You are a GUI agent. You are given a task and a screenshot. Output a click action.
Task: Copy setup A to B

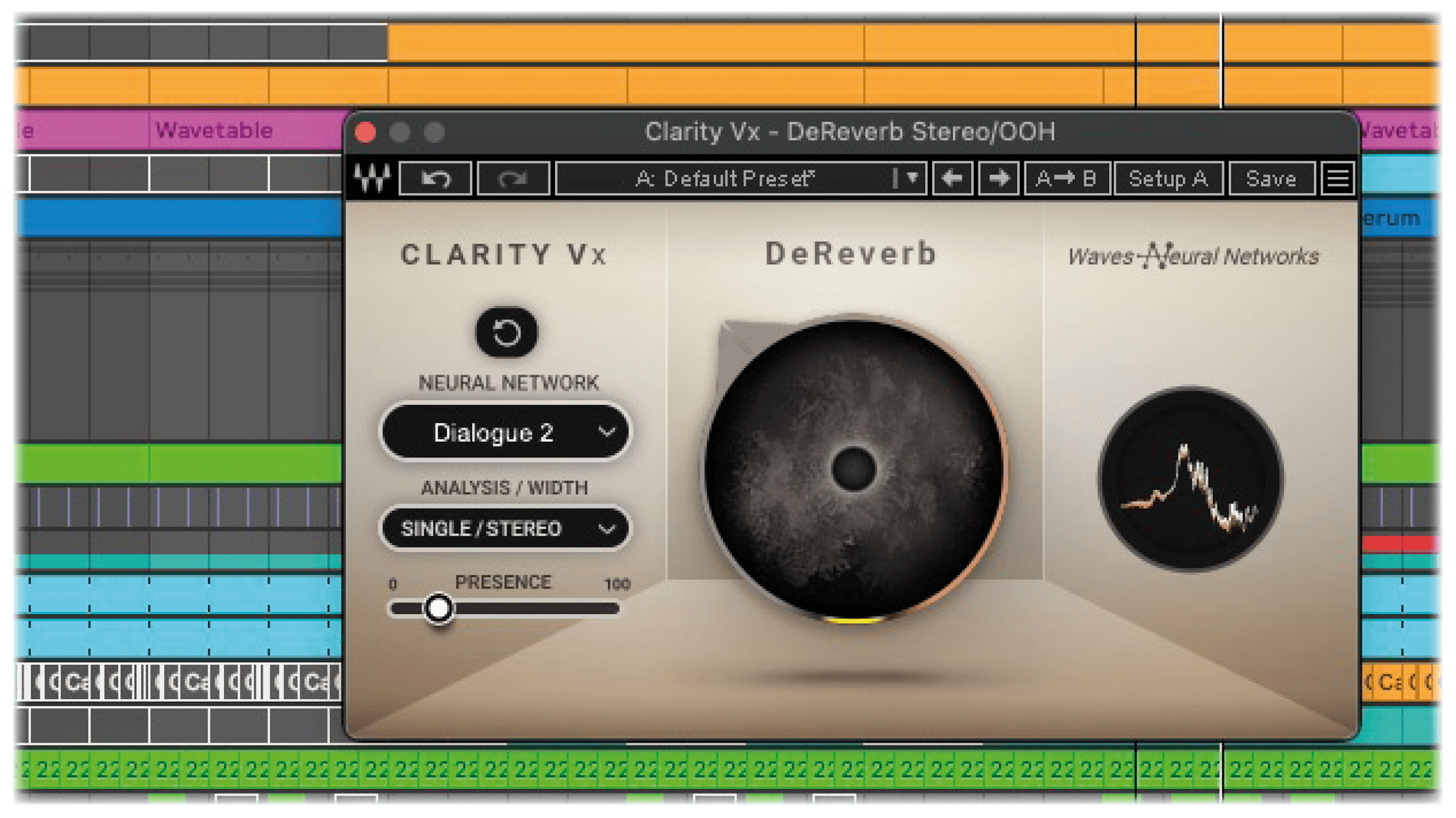[1067, 179]
